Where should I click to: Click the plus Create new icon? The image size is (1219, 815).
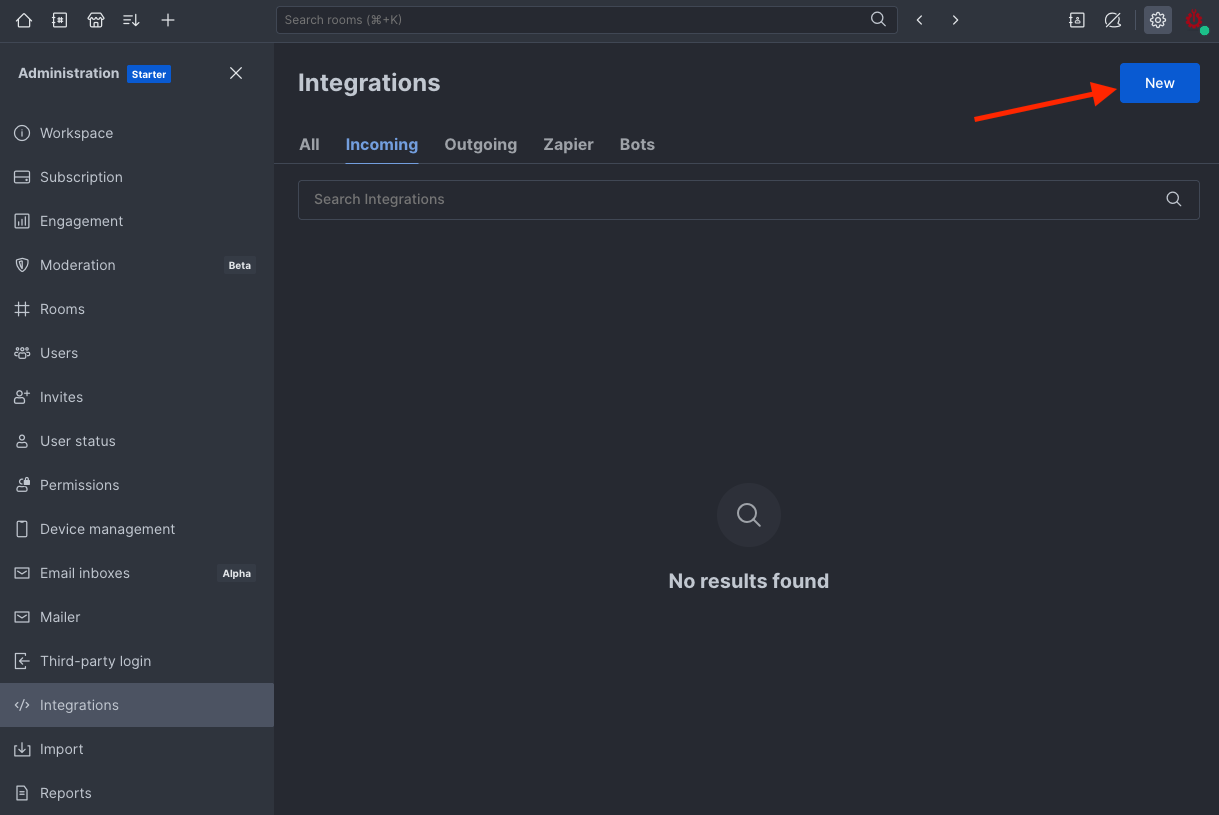168,20
